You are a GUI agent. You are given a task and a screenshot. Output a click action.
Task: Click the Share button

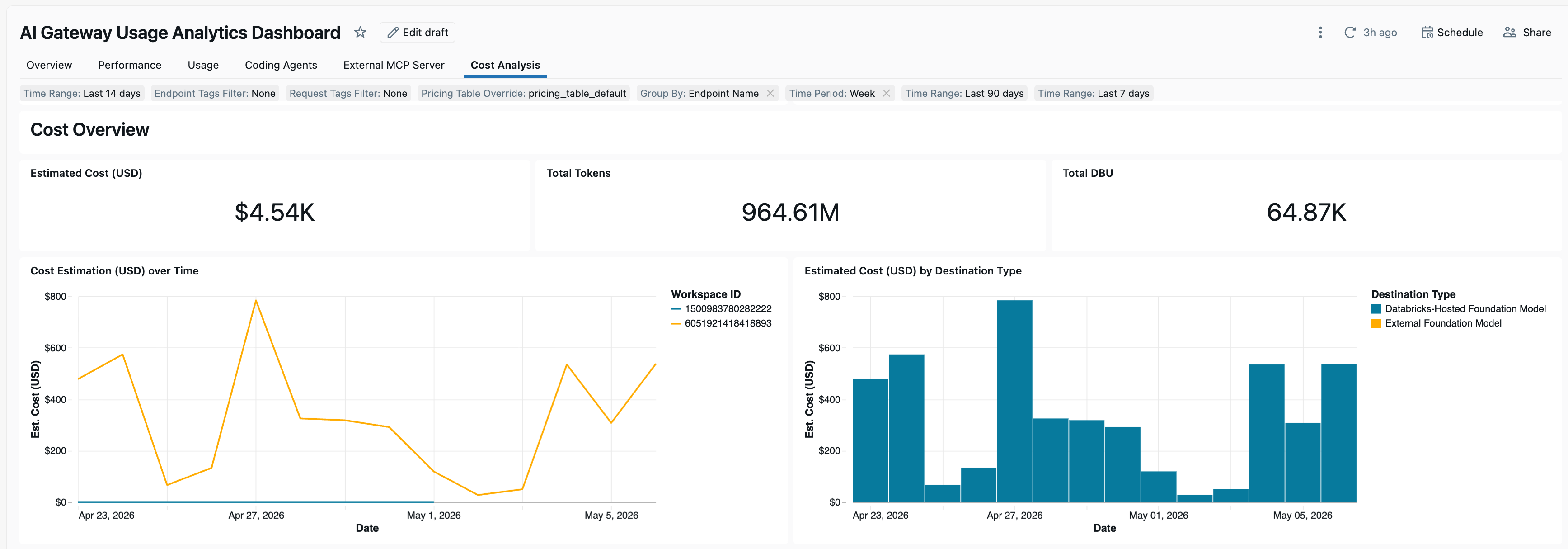coord(1526,32)
